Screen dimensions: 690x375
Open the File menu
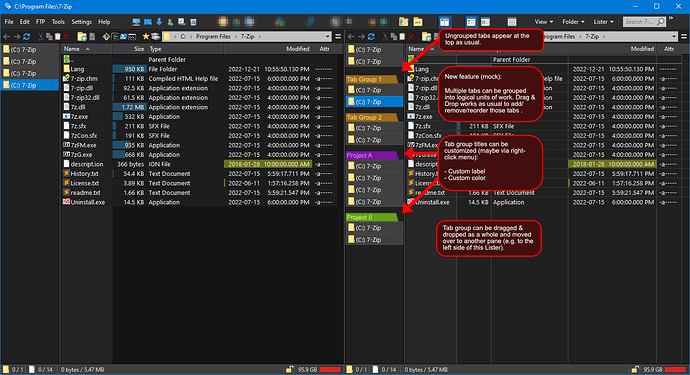tap(9, 22)
